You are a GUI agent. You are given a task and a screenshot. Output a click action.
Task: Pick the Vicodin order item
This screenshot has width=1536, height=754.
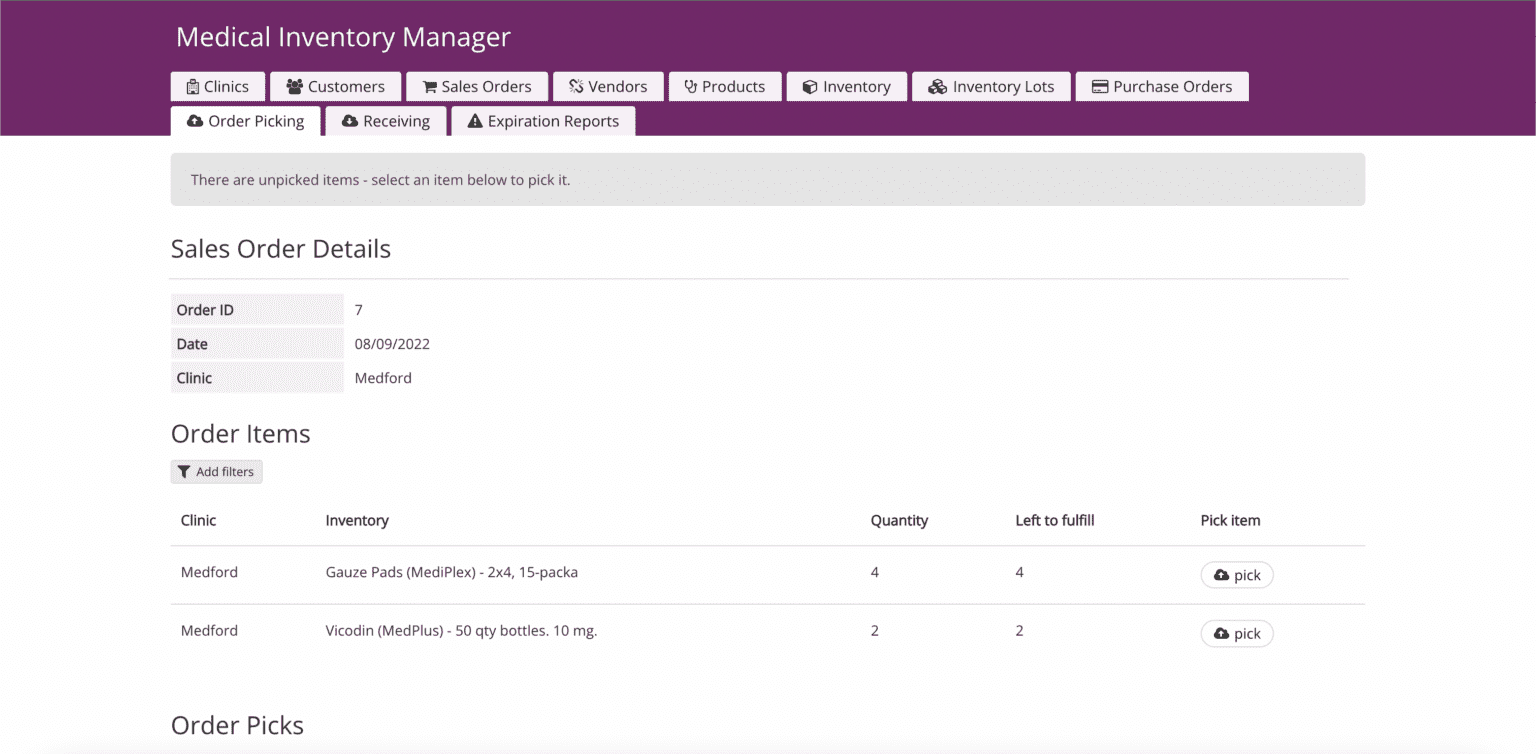tap(1237, 633)
